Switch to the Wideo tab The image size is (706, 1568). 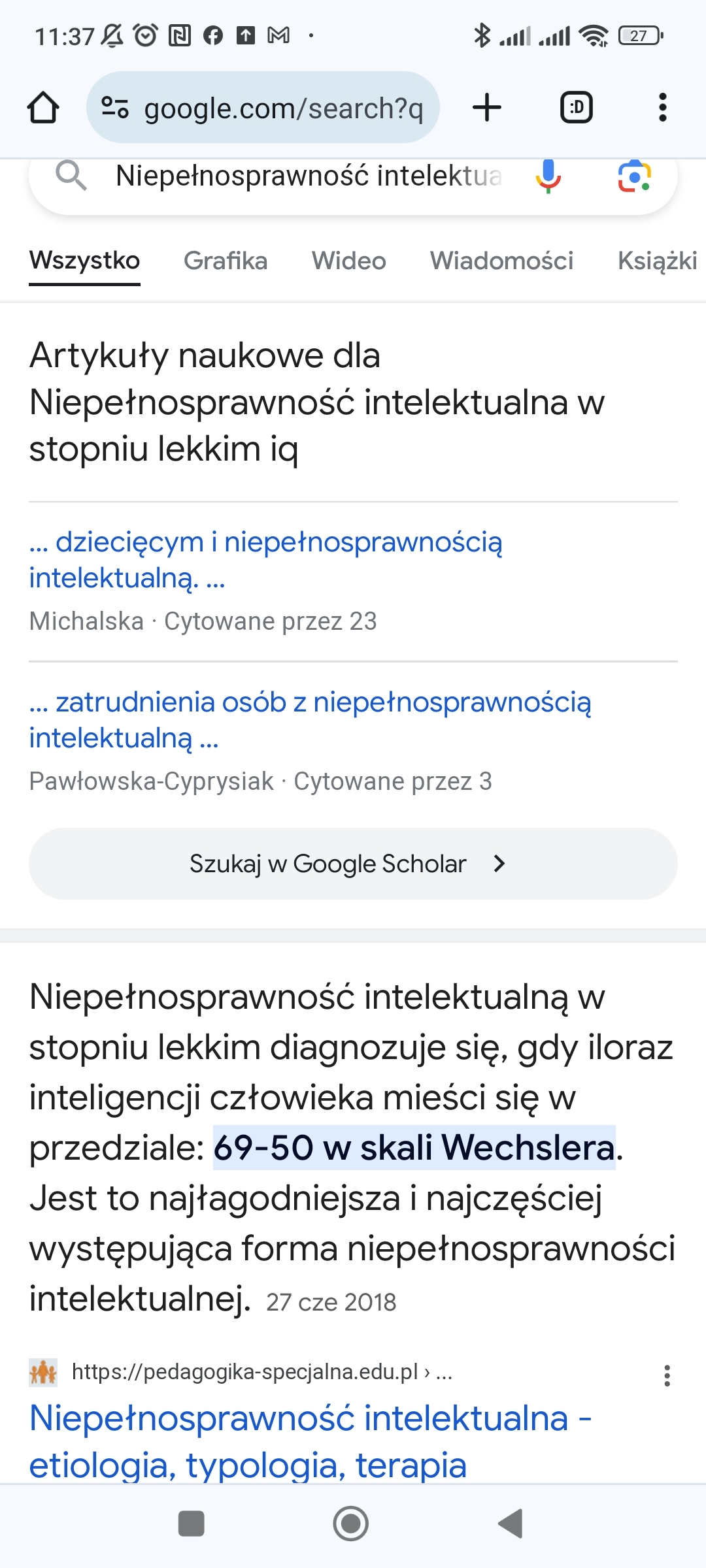click(x=348, y=261)
